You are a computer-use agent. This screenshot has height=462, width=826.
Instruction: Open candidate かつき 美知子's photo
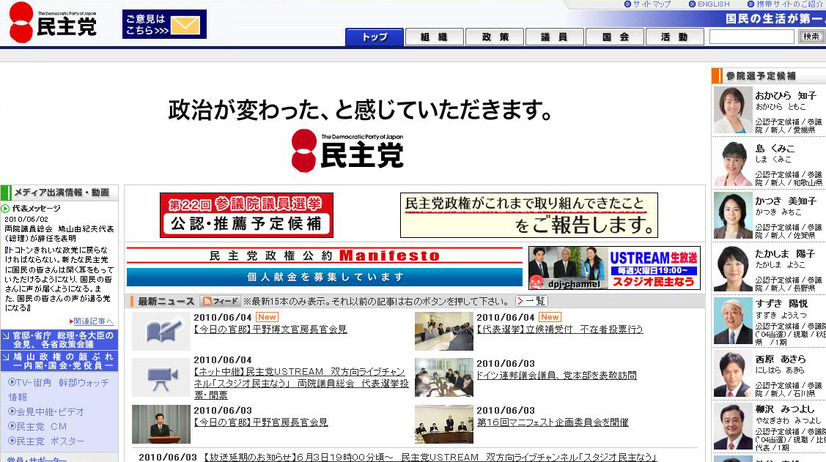tap(733, 215)
